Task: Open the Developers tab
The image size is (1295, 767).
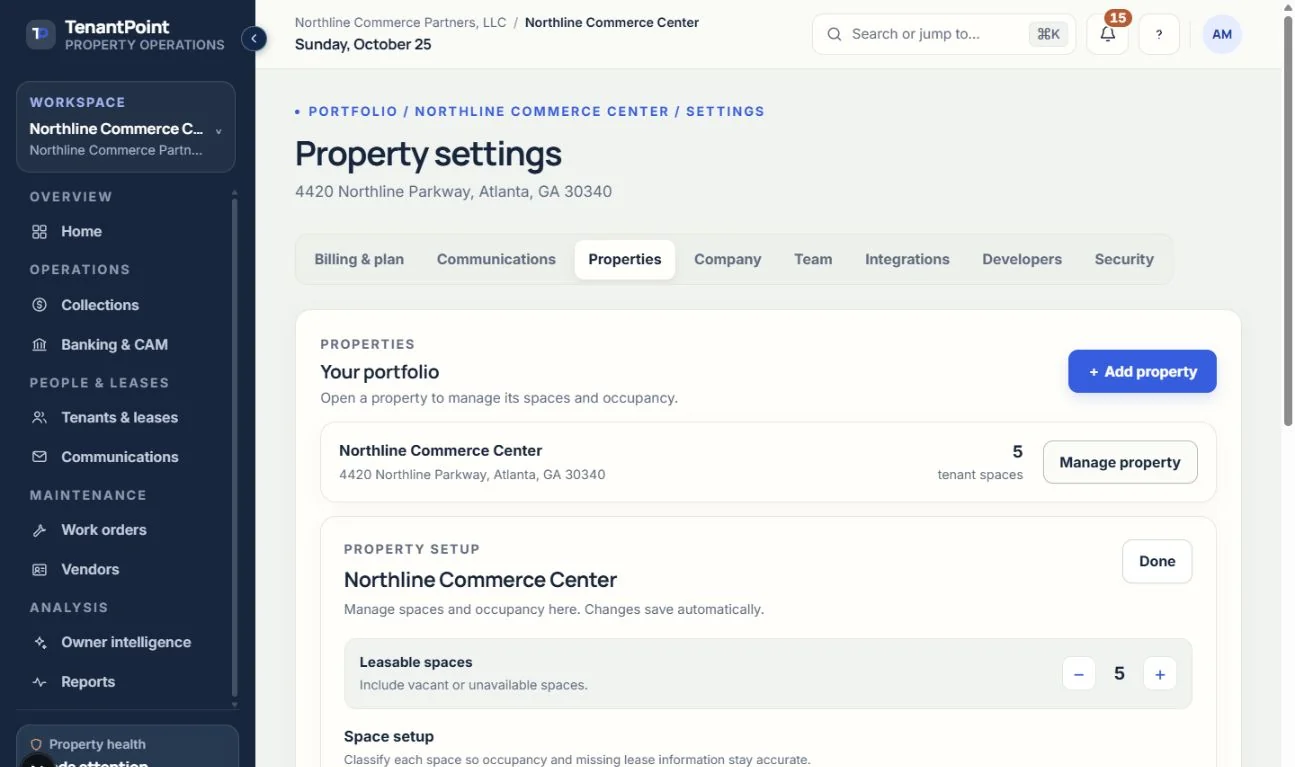Action: [x=1022, y=259]
